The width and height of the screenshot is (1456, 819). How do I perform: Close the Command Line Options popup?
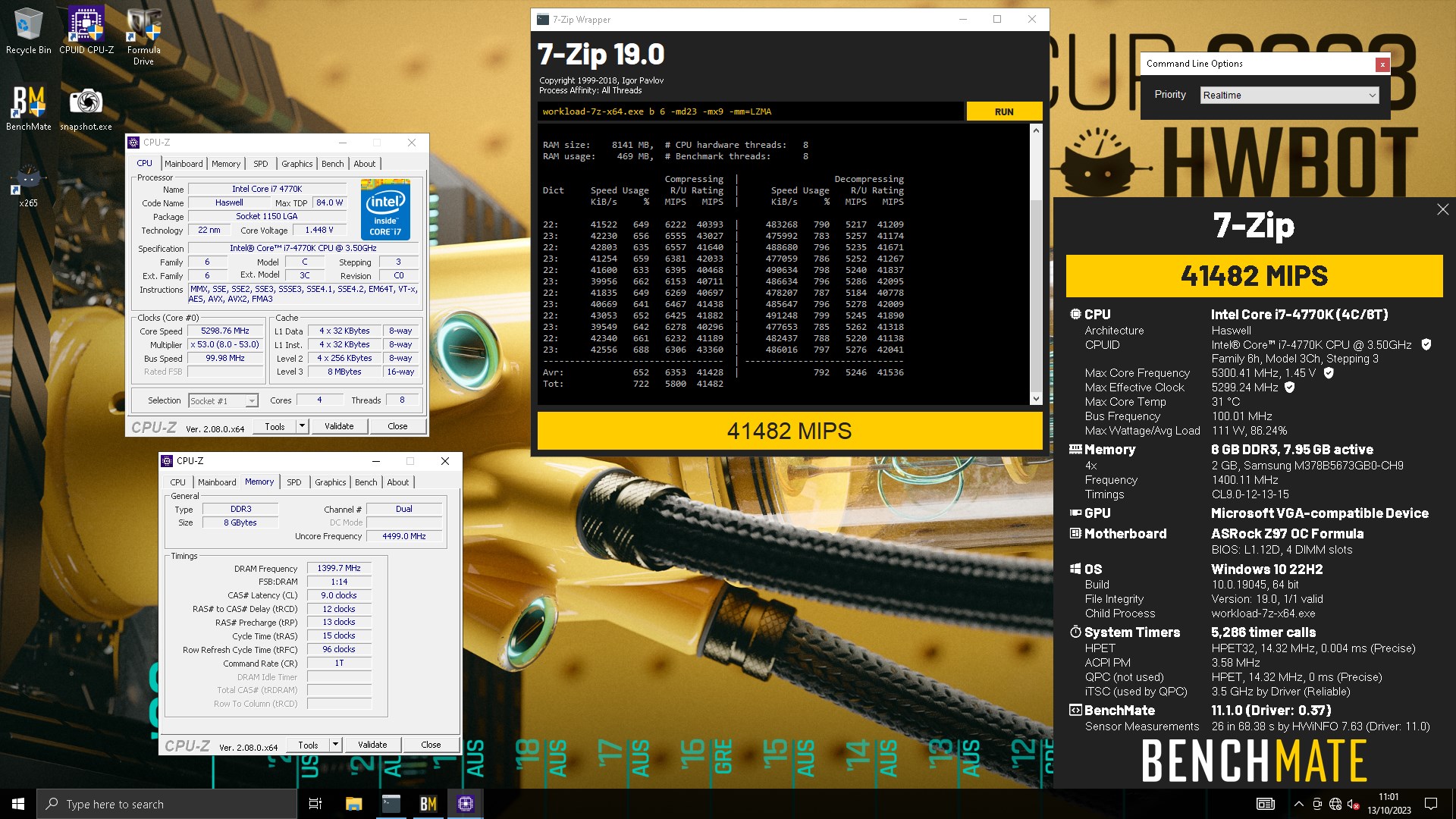1382,64
